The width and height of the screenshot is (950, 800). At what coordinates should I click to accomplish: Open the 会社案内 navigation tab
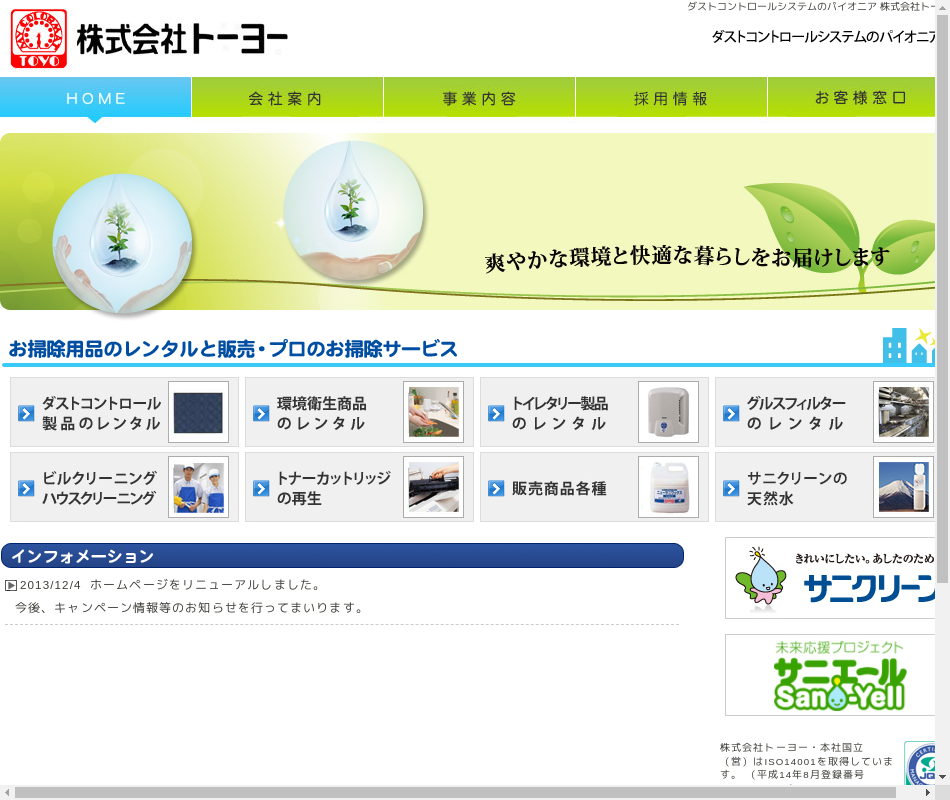coord(287,97)
